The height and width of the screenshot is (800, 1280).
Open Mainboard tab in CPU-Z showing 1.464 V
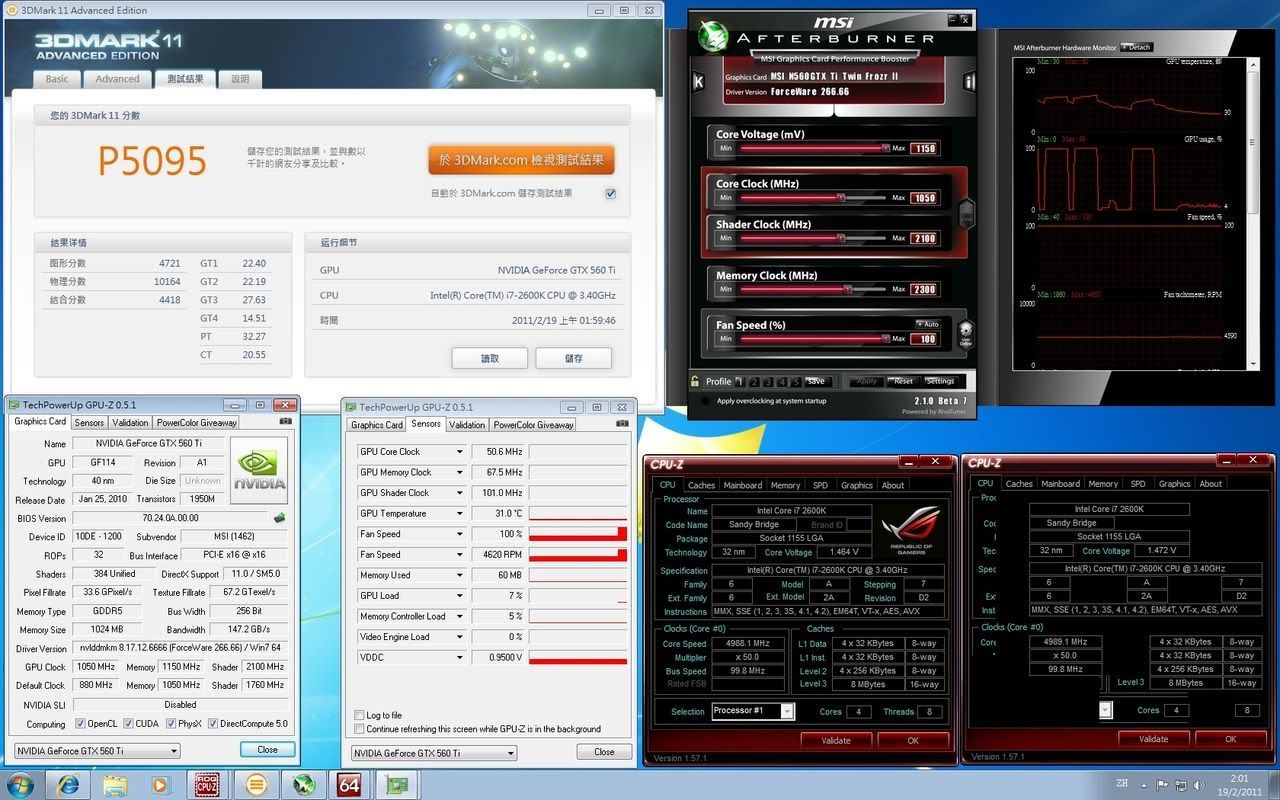tap(743, 485)
